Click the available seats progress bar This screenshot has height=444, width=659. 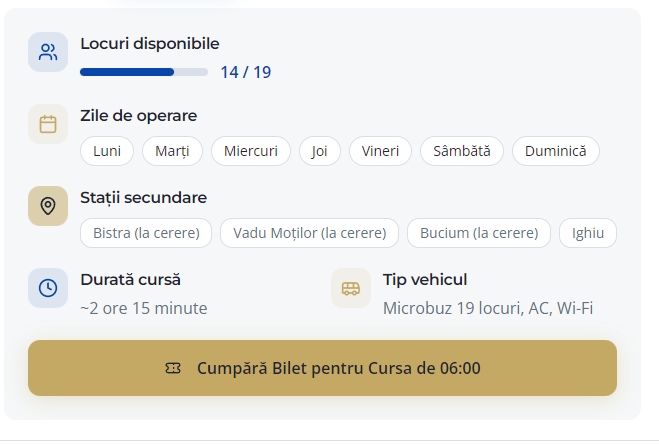144,72
